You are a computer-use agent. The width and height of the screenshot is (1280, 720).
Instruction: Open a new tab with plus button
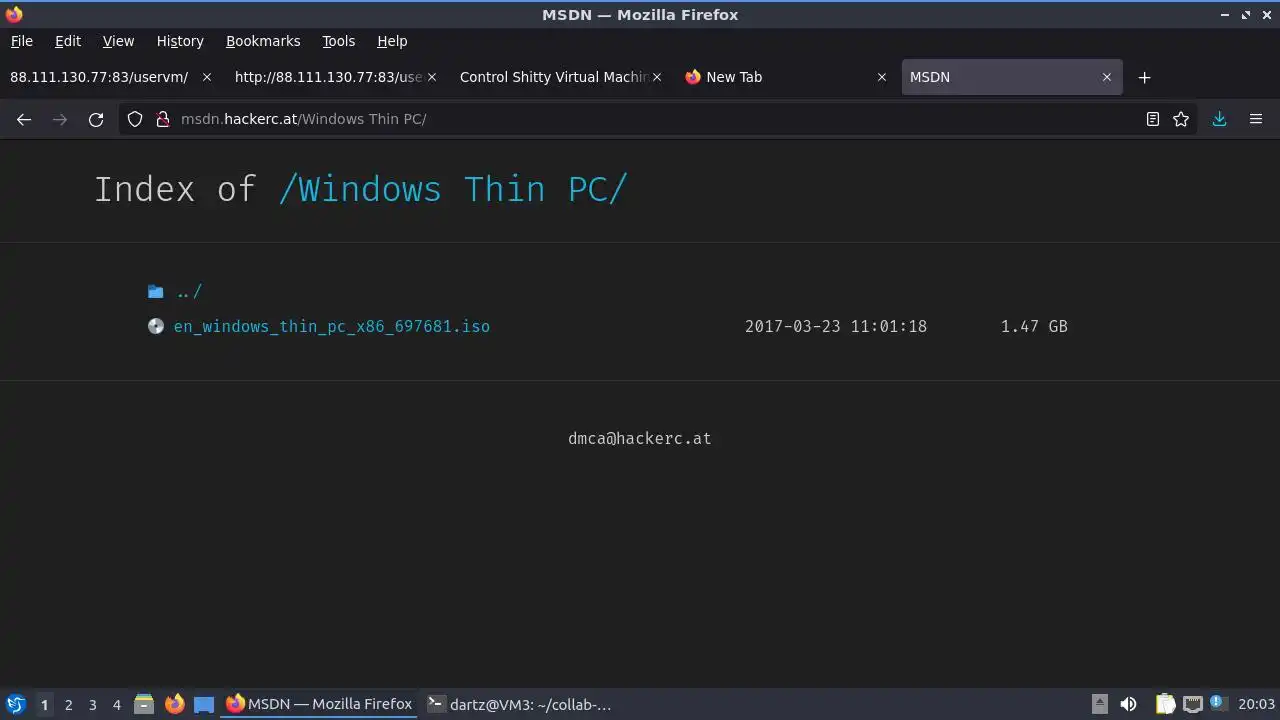(x=1145, y=77)
